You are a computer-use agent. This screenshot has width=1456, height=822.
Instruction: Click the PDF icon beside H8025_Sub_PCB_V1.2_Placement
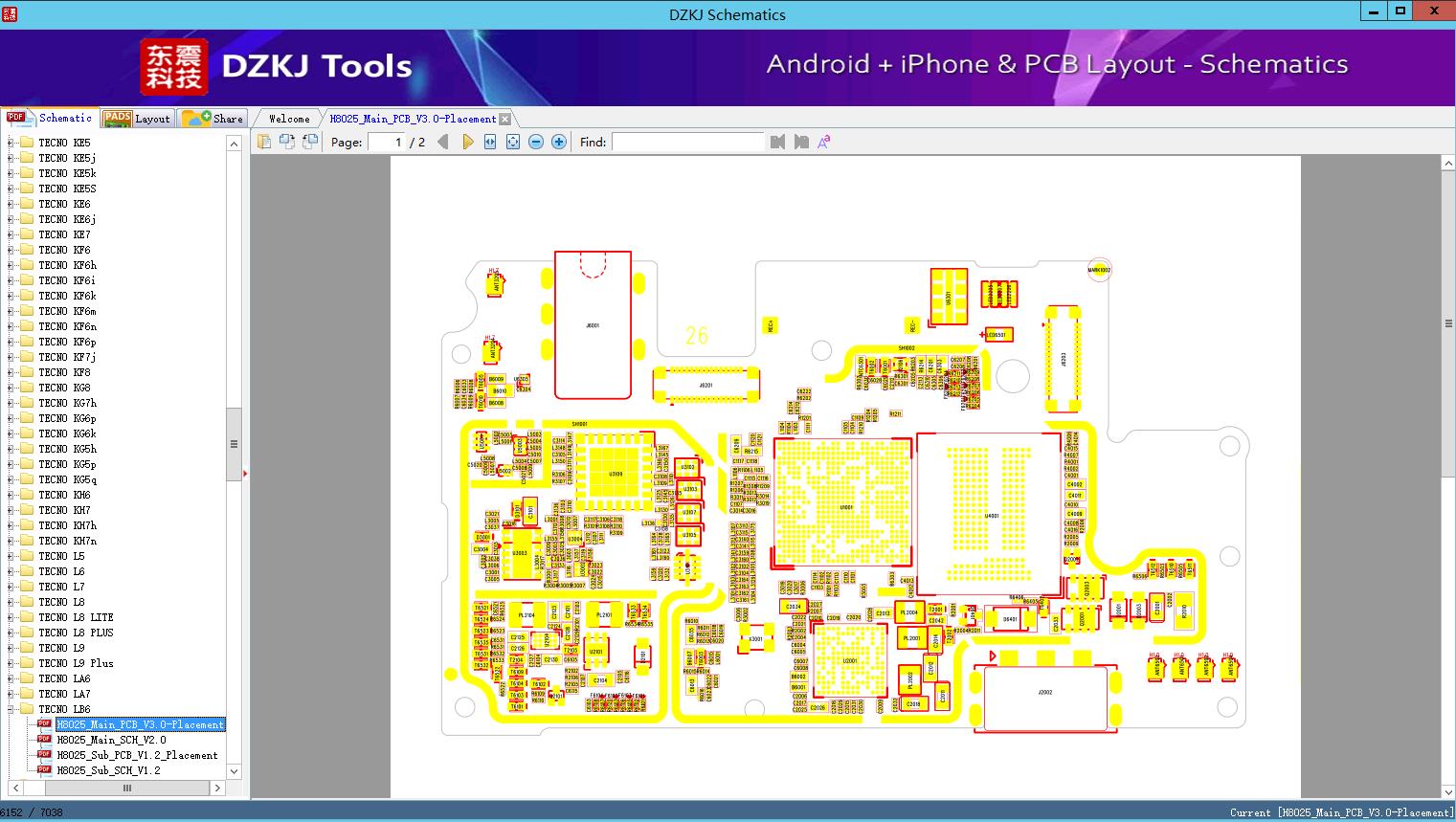click(44, 754)
